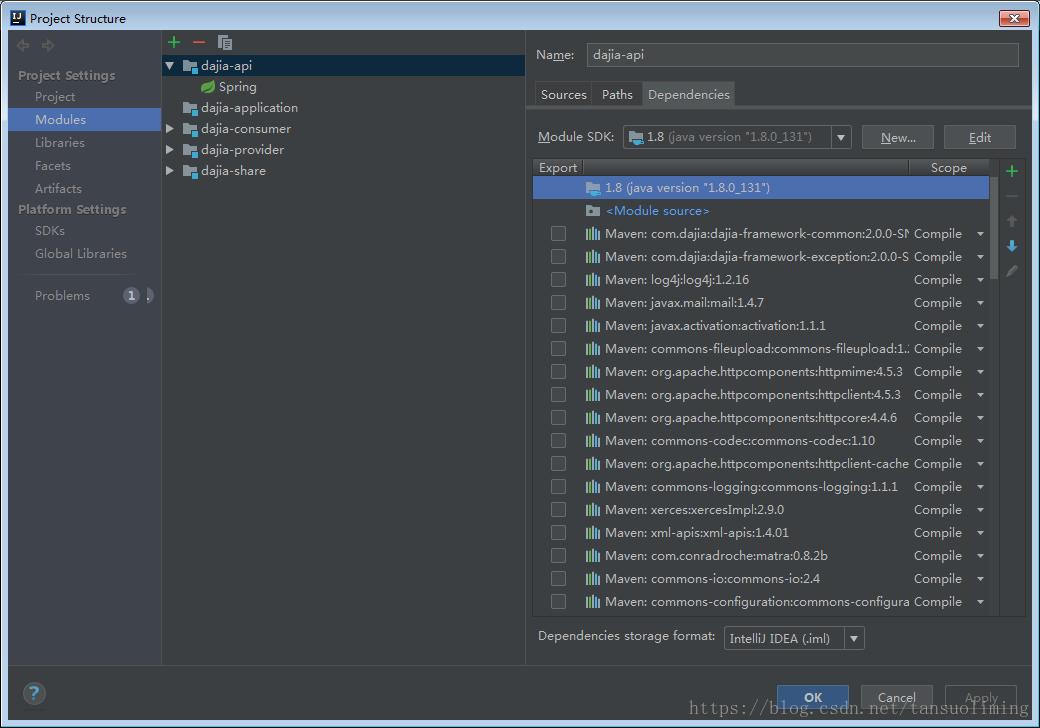This screenshot has height=728, width=1040.
Task: Click the module Name input field
Action: tap(803, 55)
